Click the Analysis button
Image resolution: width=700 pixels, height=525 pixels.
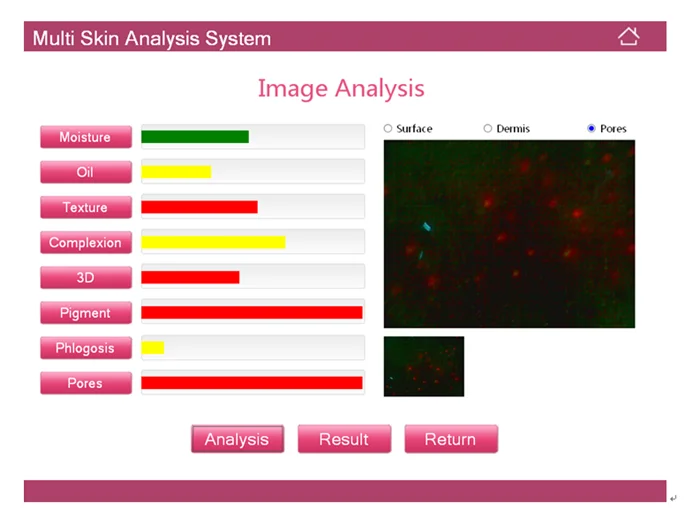point(238,439)
